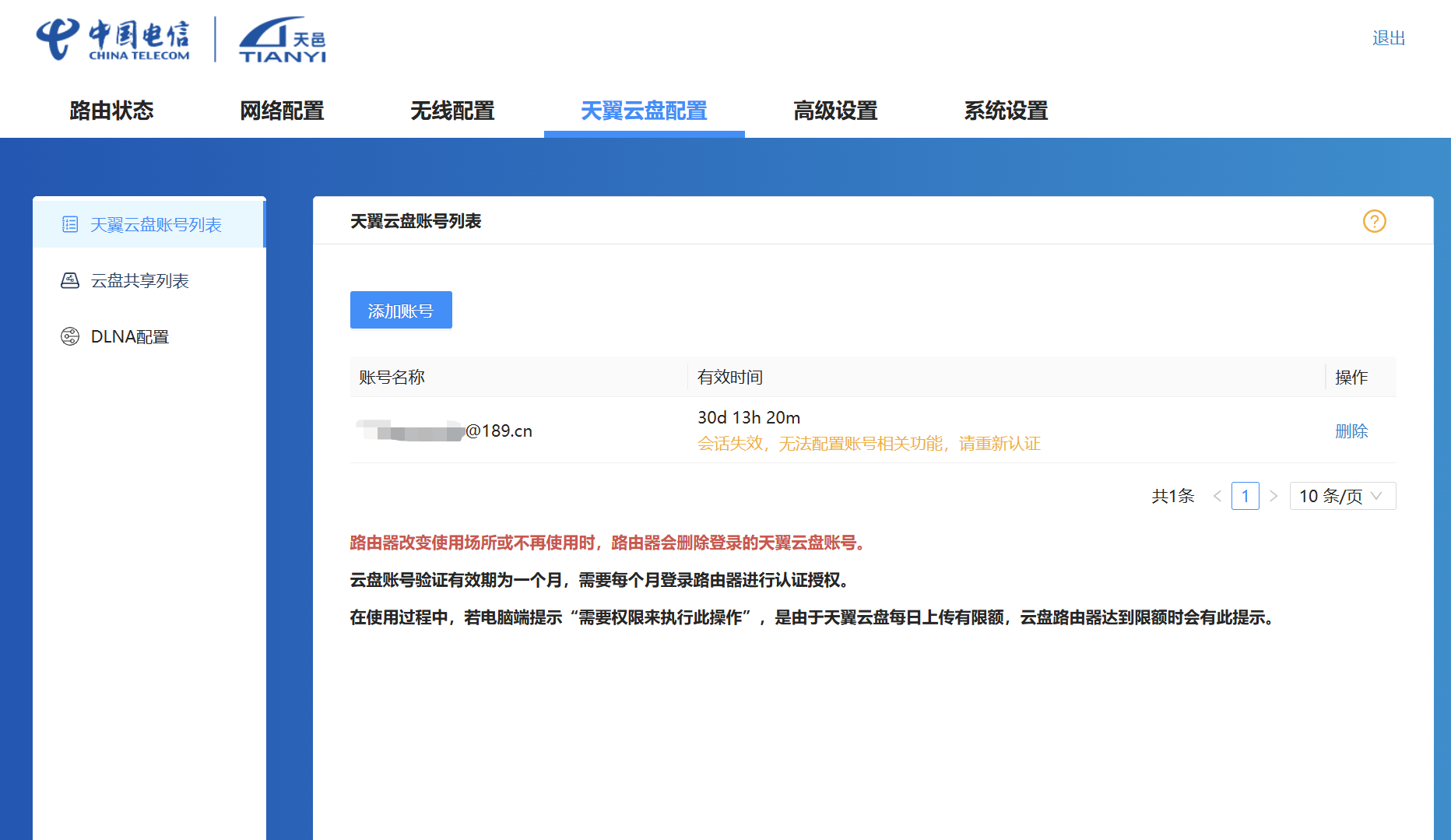Click 退出 to log out
The width and height of the screenshot is (1451, 840).
1389,38
